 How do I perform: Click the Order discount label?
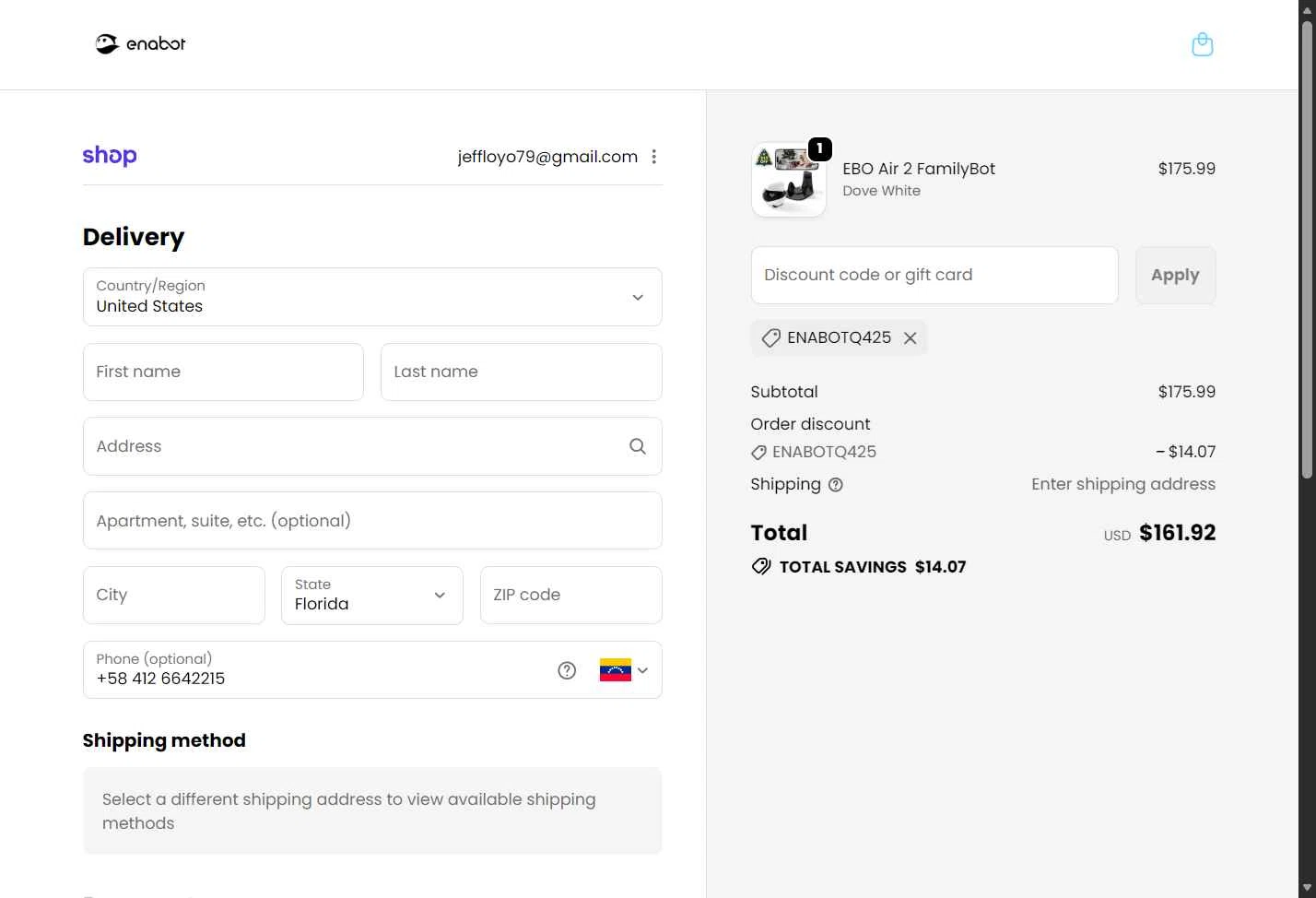click(x=810, y=424)
